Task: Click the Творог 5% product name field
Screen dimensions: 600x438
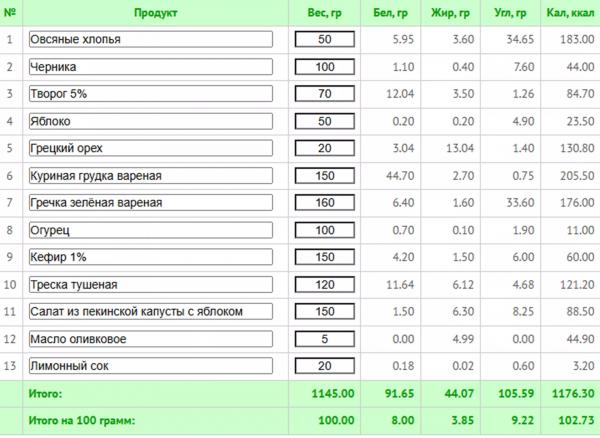Action: tap(151, 94)
